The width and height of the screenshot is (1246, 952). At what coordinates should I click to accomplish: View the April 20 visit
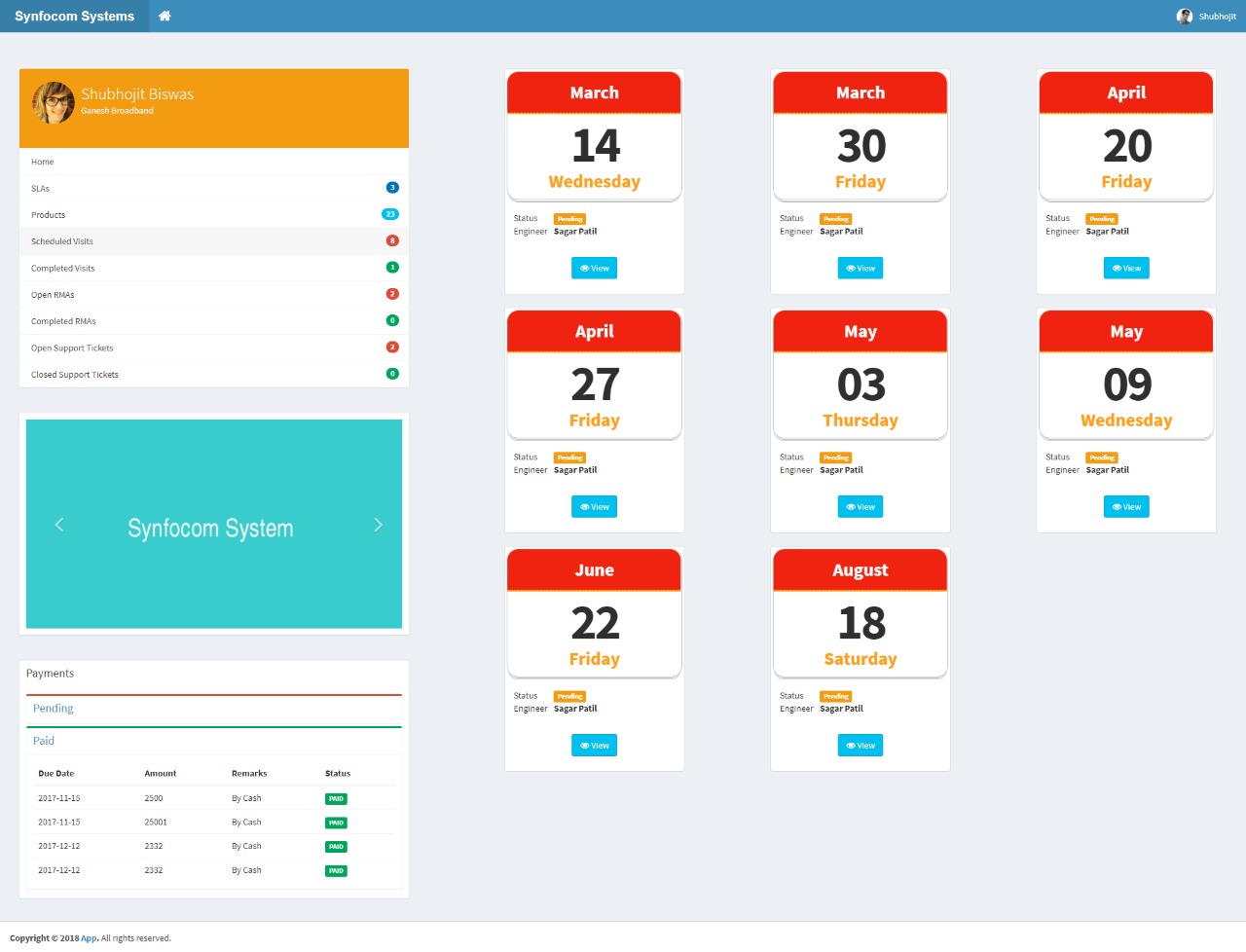point(1126,268)
